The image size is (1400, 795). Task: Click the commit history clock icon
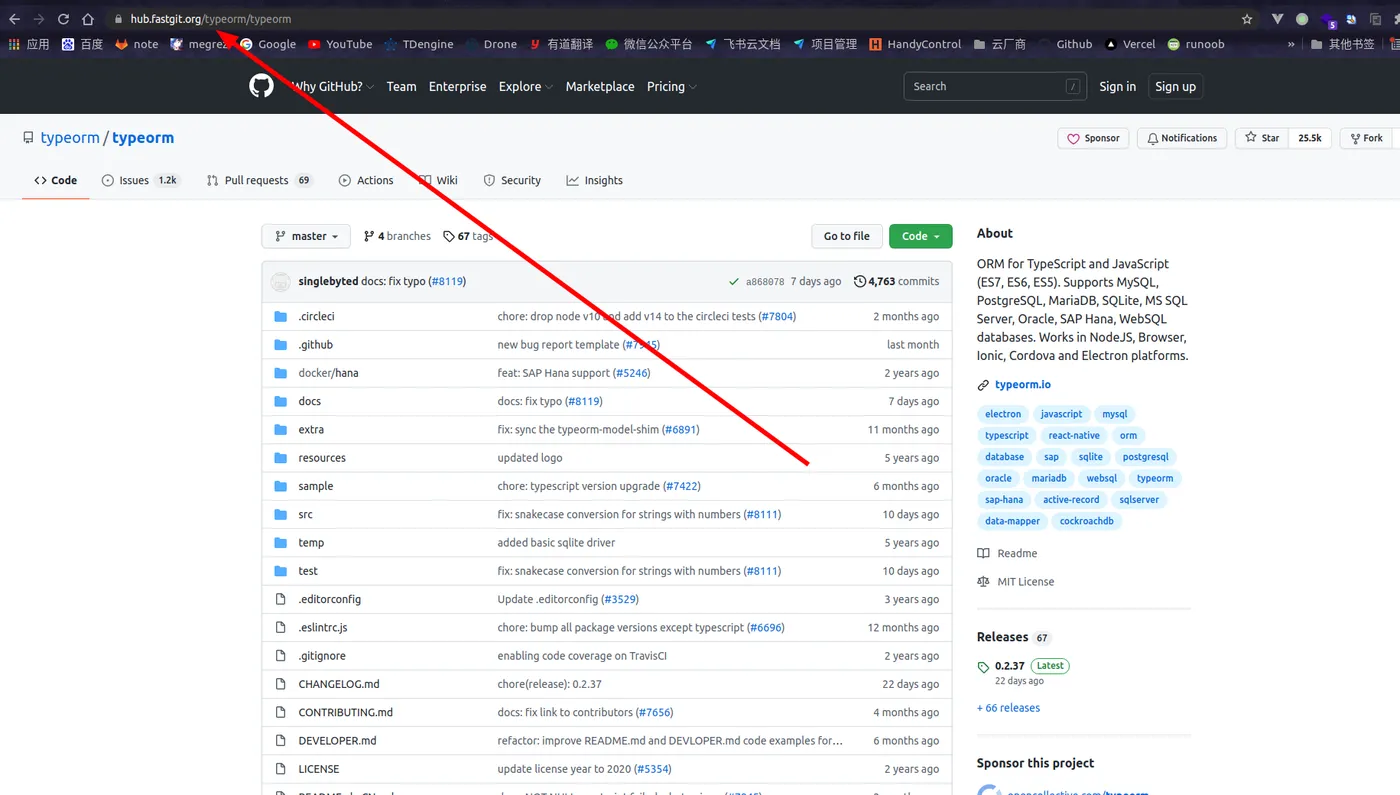(860, 282)
